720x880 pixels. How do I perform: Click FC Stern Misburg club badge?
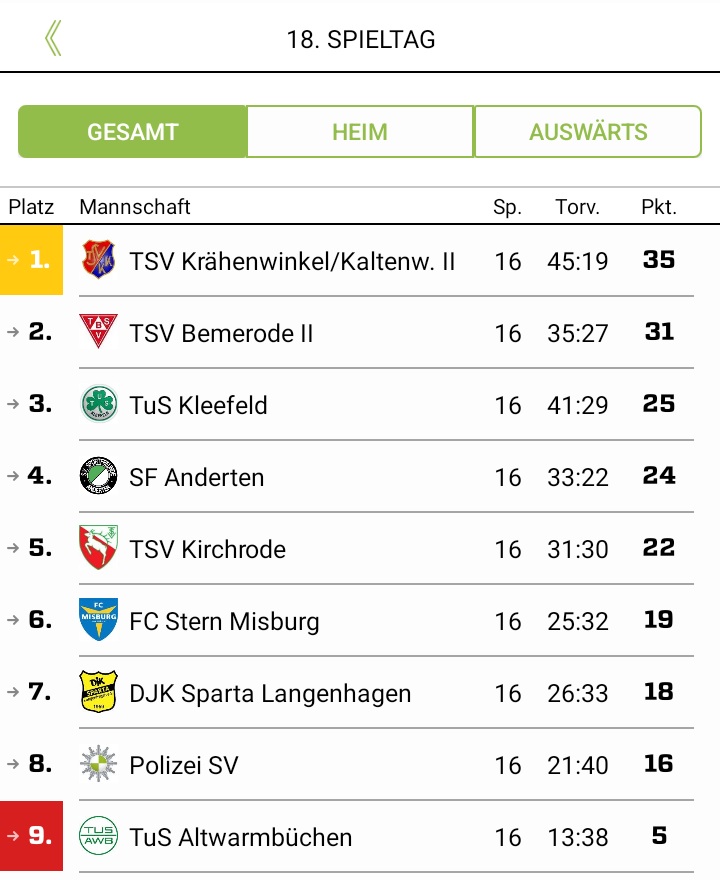pyautogui.click(x=98, y=620)
